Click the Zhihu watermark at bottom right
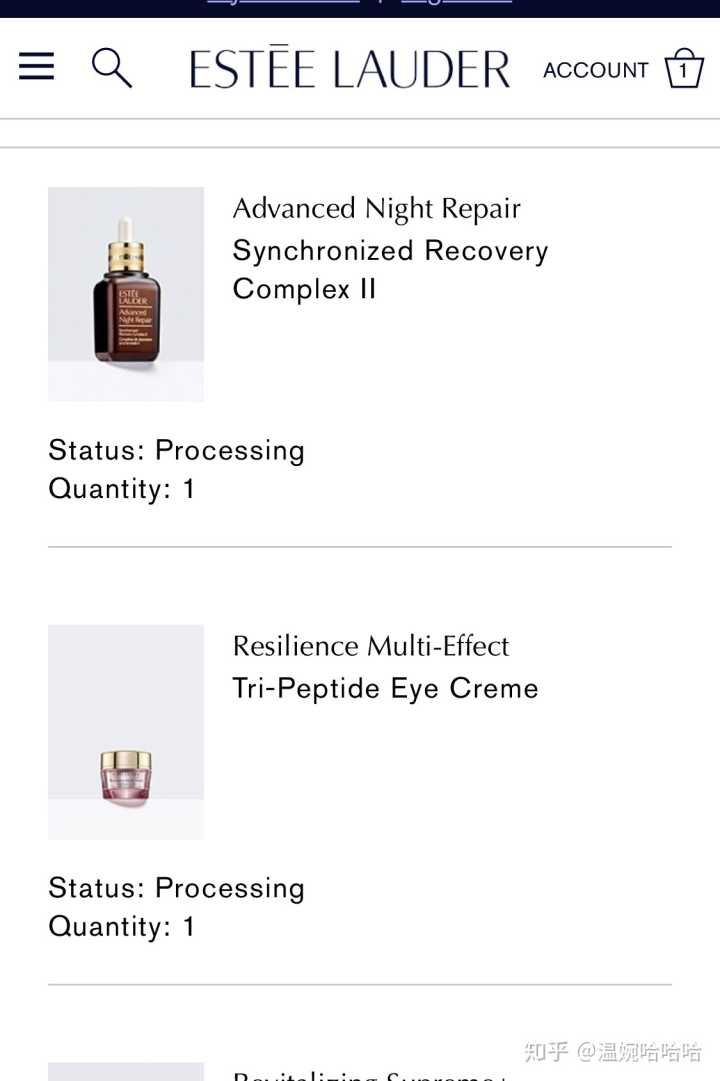 [612, 1051]
